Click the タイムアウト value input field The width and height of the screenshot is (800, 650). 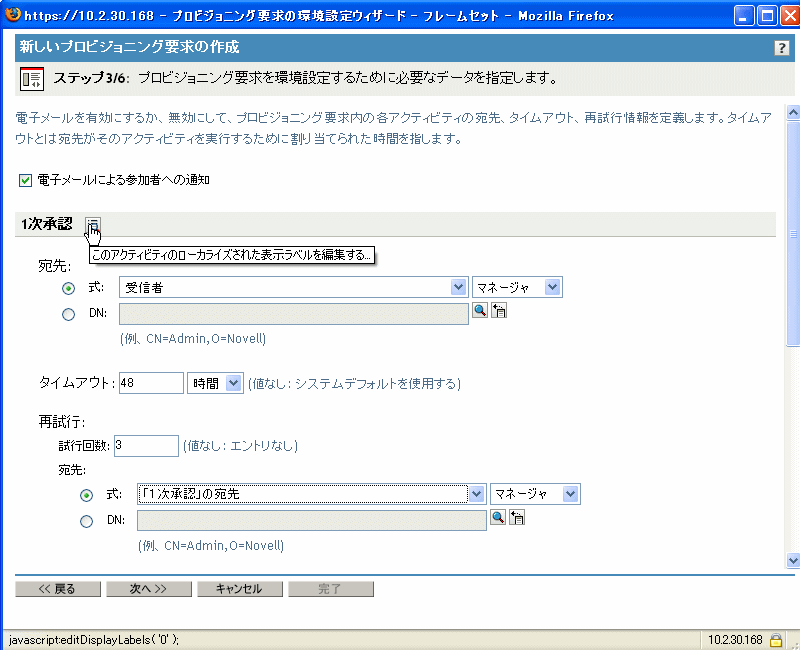pyautogui.click(x=150, y=382)
